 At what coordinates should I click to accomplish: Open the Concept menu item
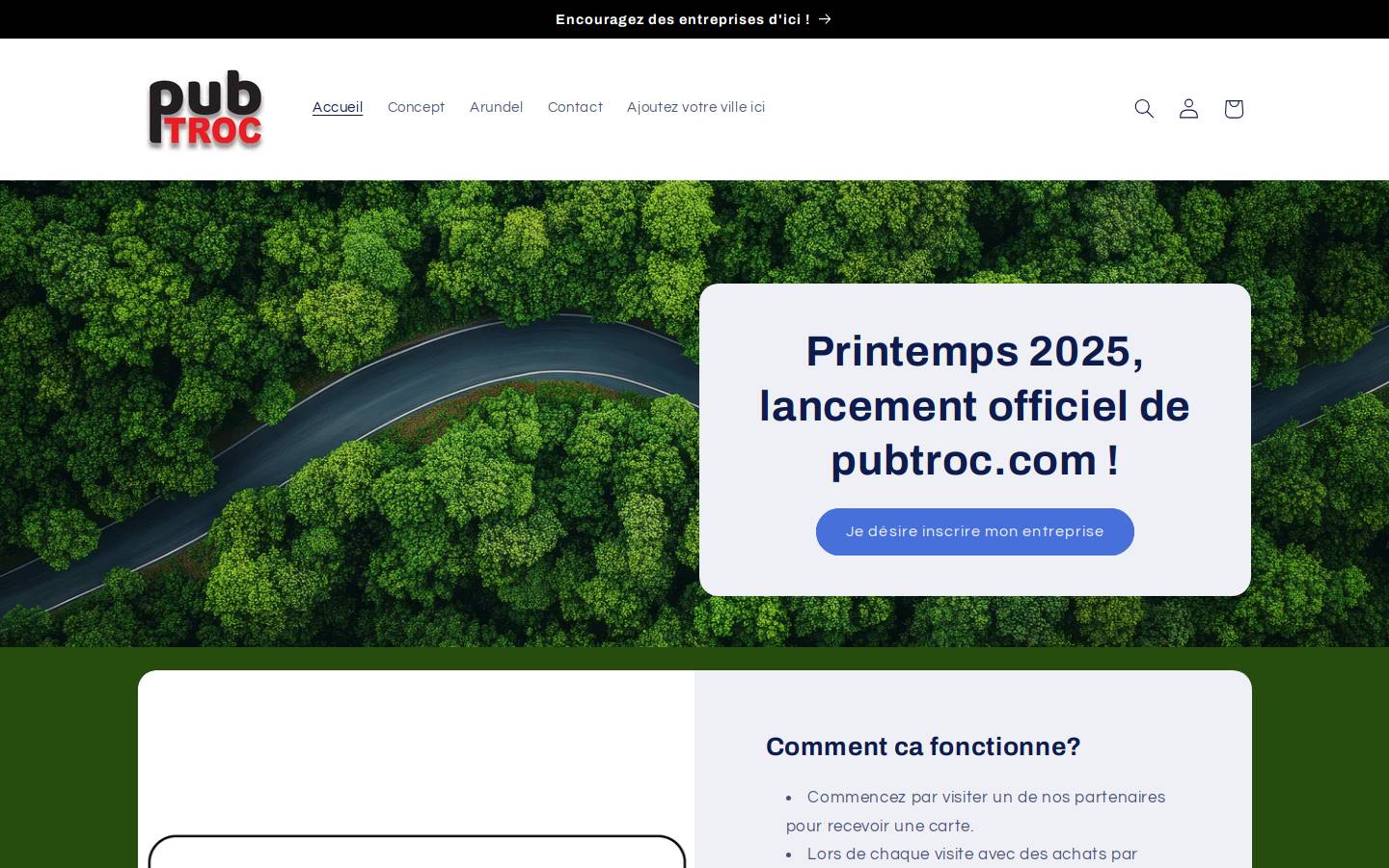tap(416, 107)
